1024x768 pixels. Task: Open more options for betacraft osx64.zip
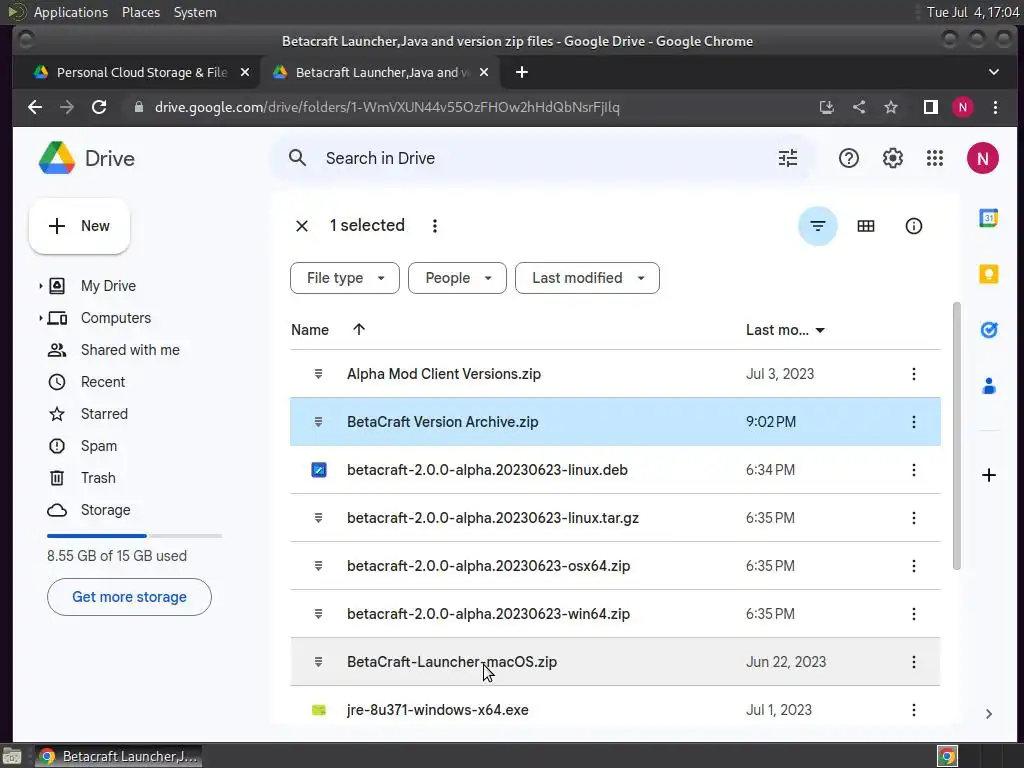[914, 566]
